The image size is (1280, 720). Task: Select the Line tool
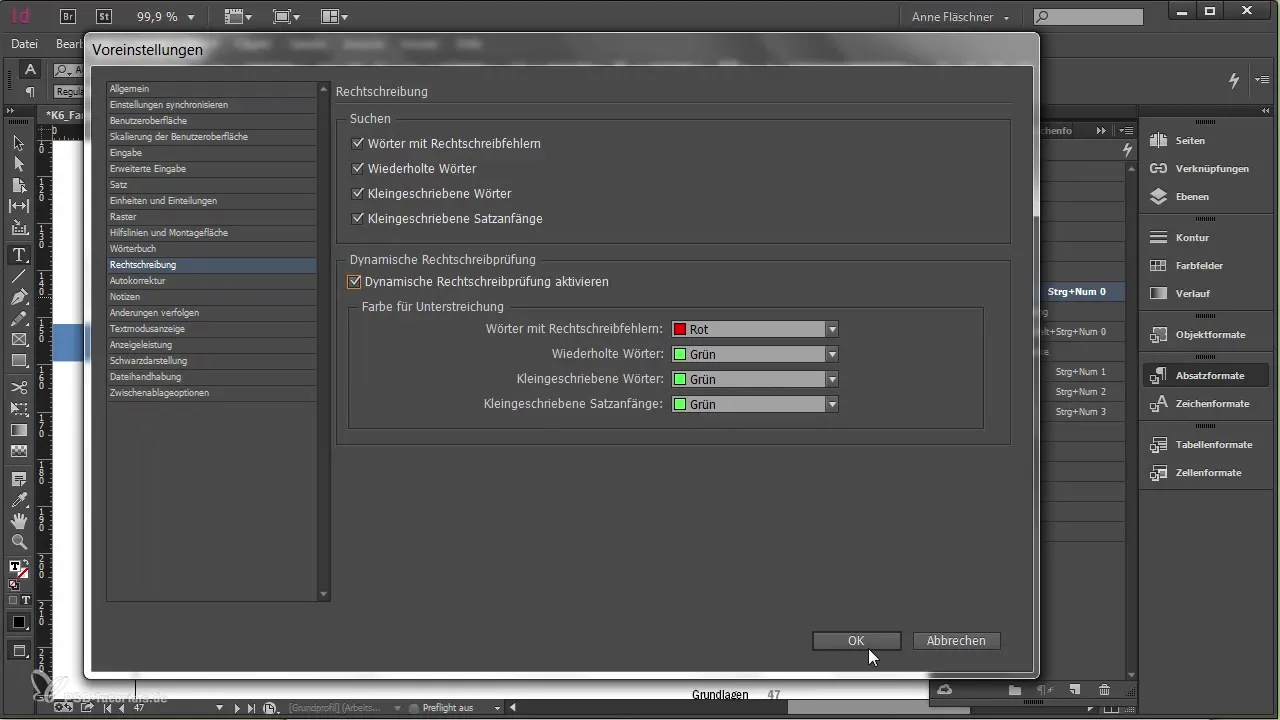18,276
